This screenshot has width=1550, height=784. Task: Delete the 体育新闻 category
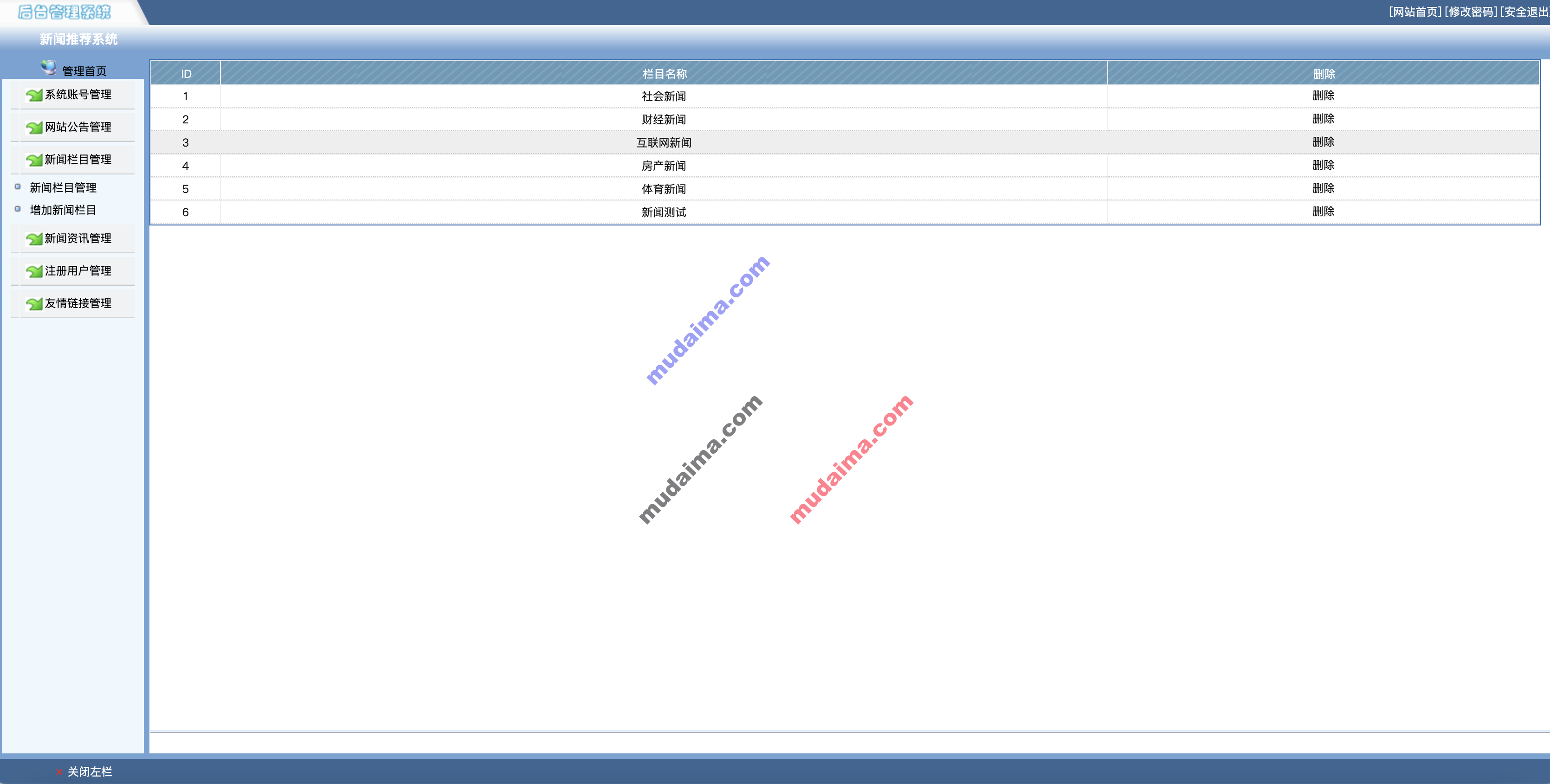(1323, 188)
